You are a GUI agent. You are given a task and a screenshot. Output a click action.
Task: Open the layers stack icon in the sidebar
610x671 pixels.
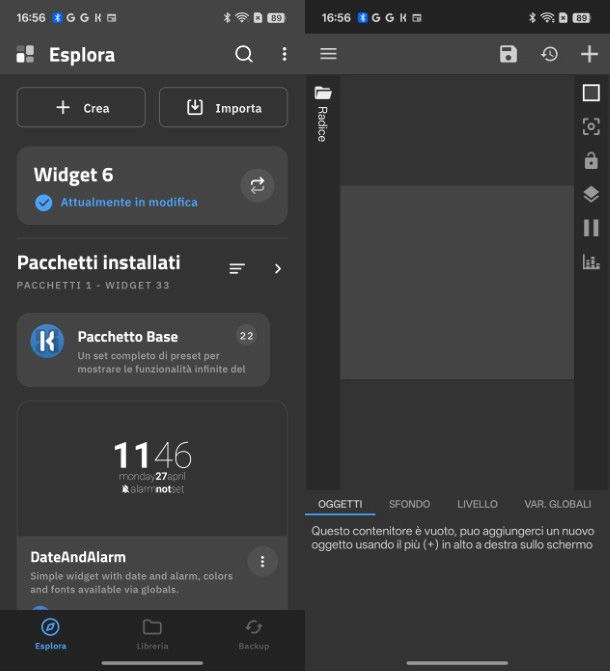[591, 194]
